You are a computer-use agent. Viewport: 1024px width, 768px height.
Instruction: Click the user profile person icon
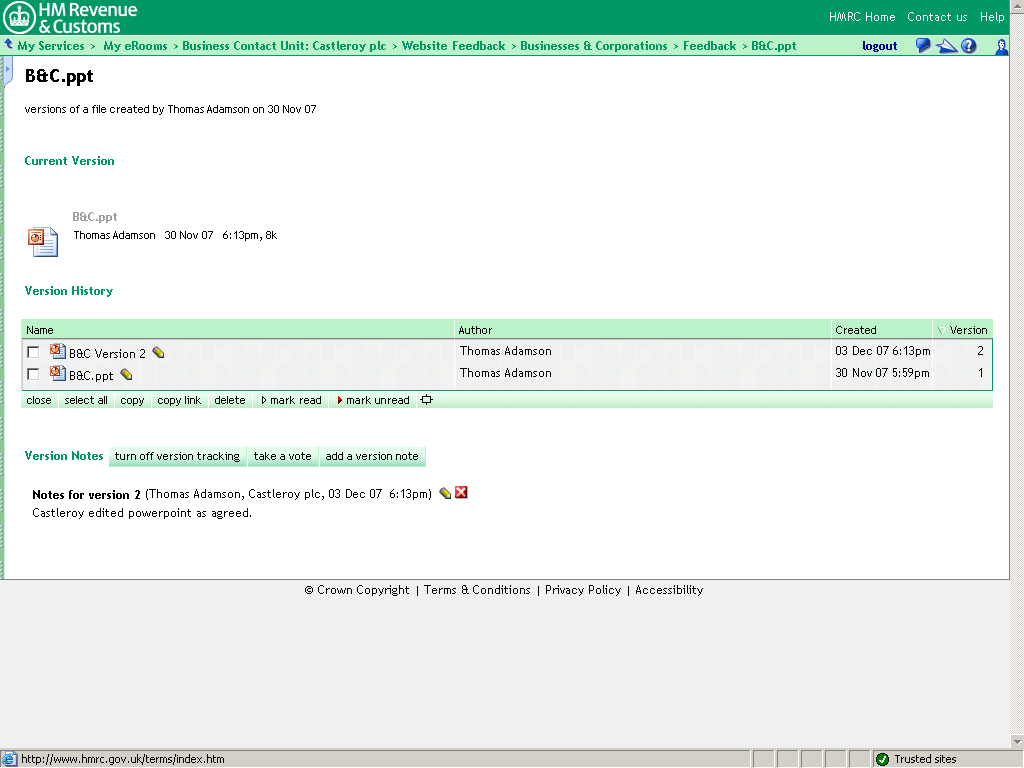1001,46
